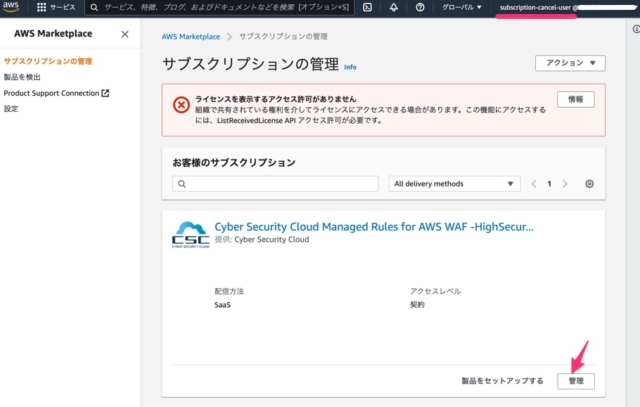Open CloudShell from the top bar
The width and height of the screenshot is (640, 407).
point(367,7)
